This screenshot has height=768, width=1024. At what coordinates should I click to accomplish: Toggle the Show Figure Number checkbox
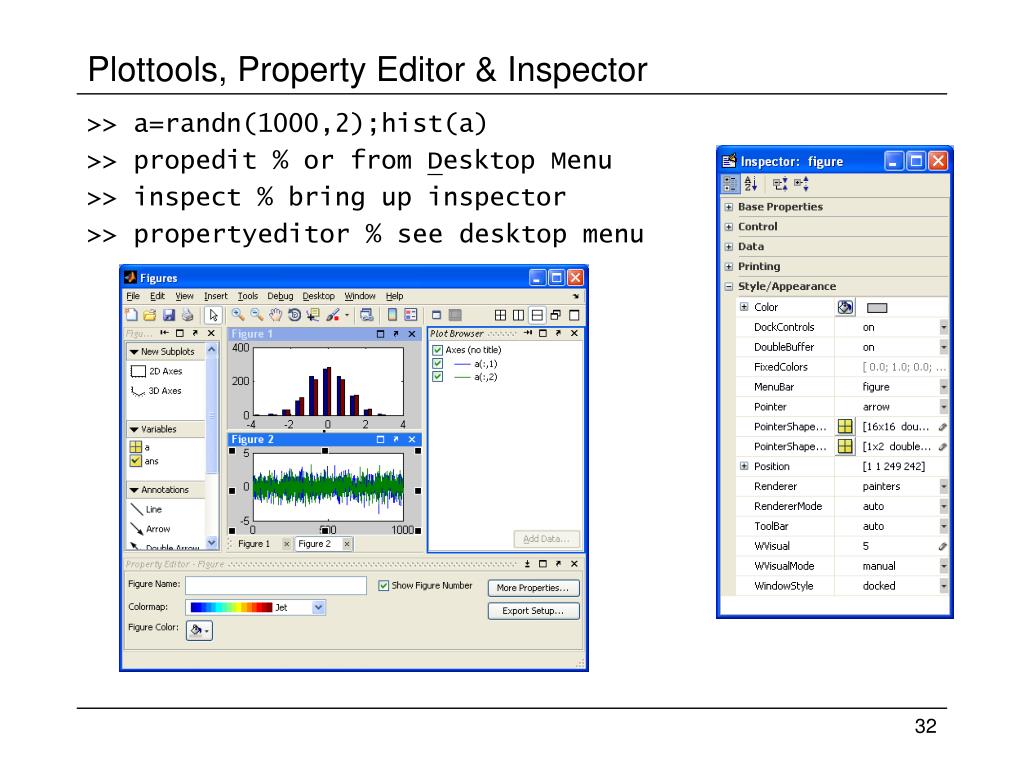click(384, 586)
